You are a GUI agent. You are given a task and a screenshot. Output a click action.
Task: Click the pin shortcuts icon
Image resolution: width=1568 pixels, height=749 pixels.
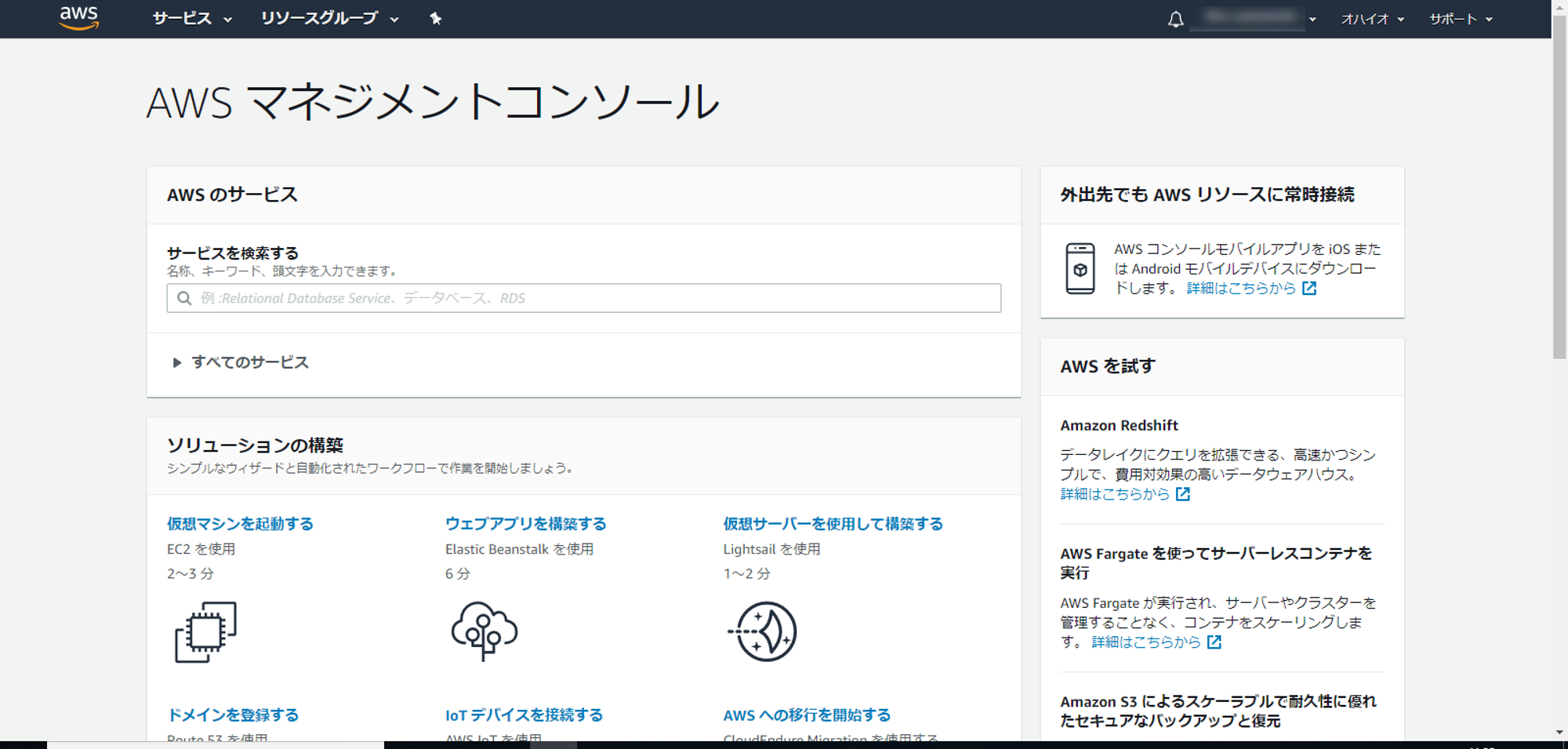click(436, 19)
